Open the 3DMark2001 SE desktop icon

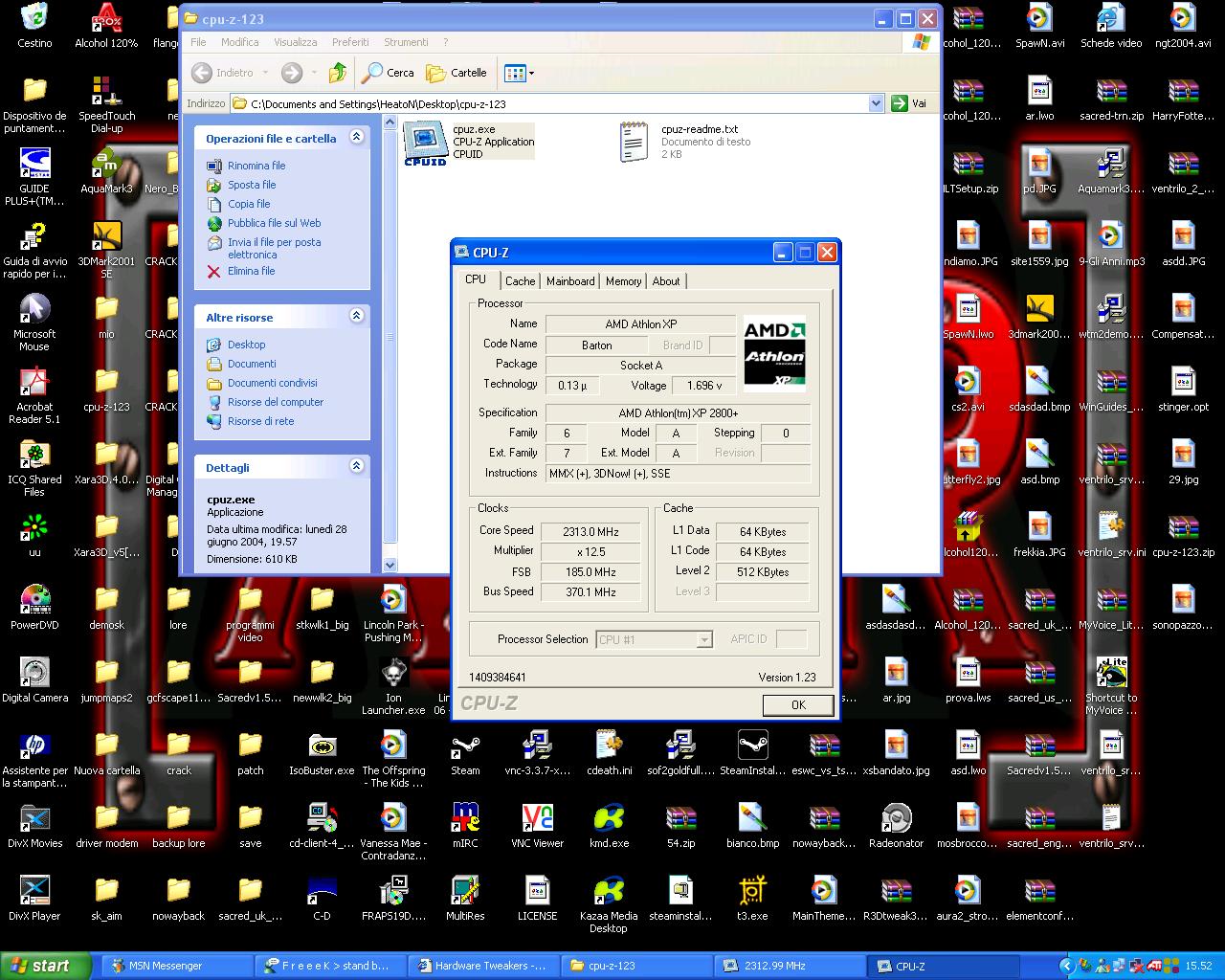click(106, 251)
